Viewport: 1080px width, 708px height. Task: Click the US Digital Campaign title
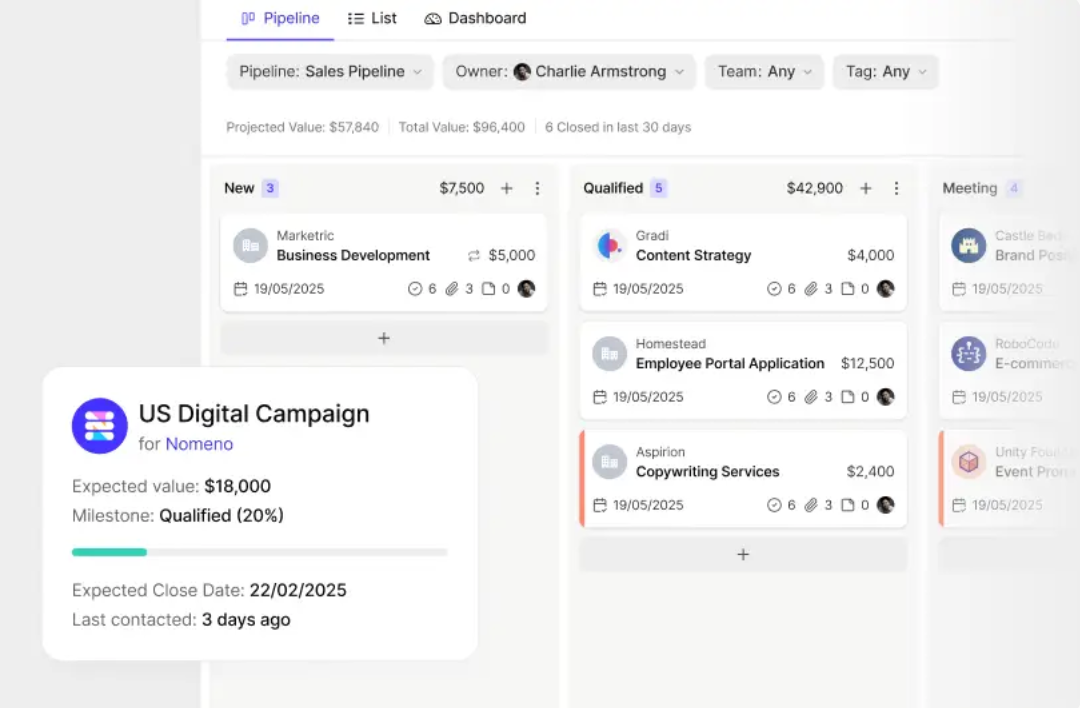(x=254, y=414)
